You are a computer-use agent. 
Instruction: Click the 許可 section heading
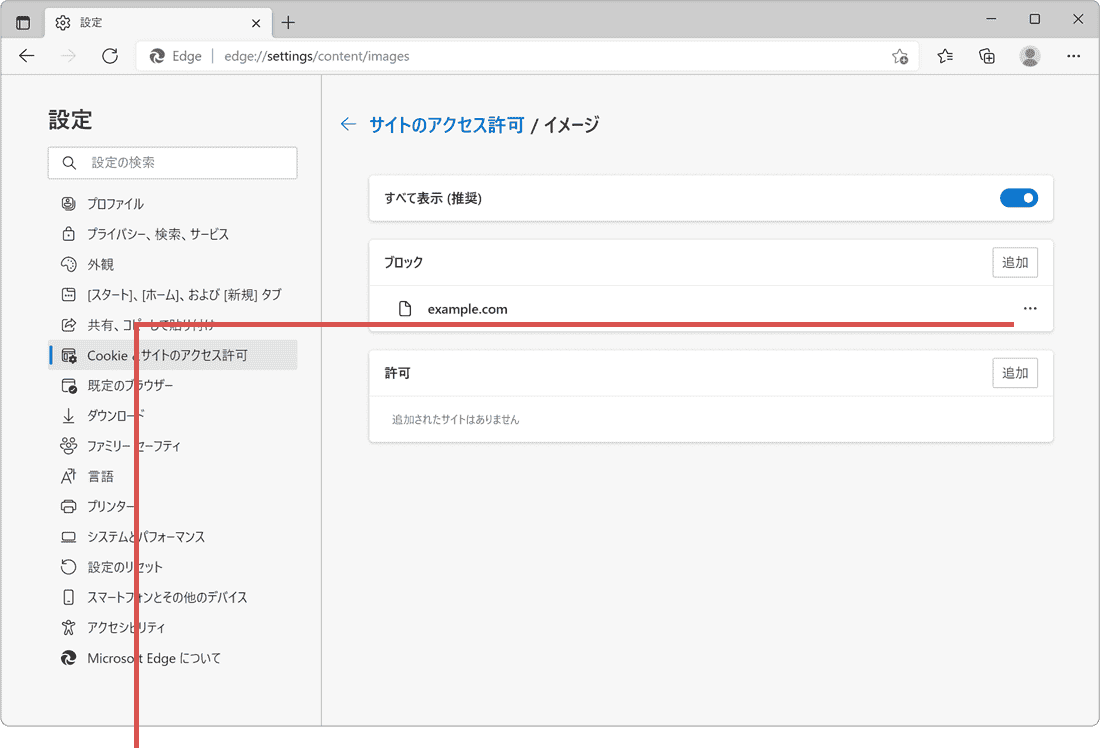pyautogui.click(x=397, y=373)
